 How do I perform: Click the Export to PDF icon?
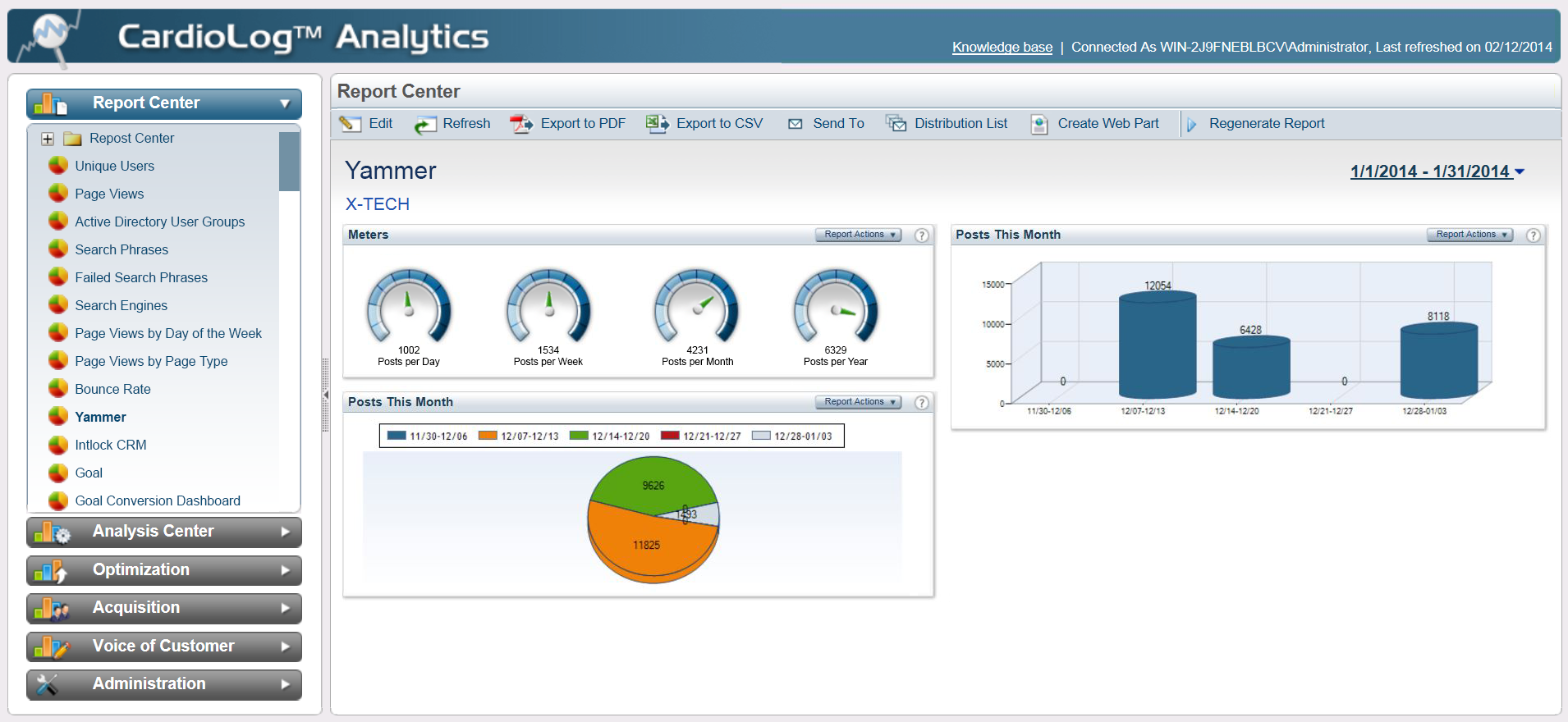[521, 124]
